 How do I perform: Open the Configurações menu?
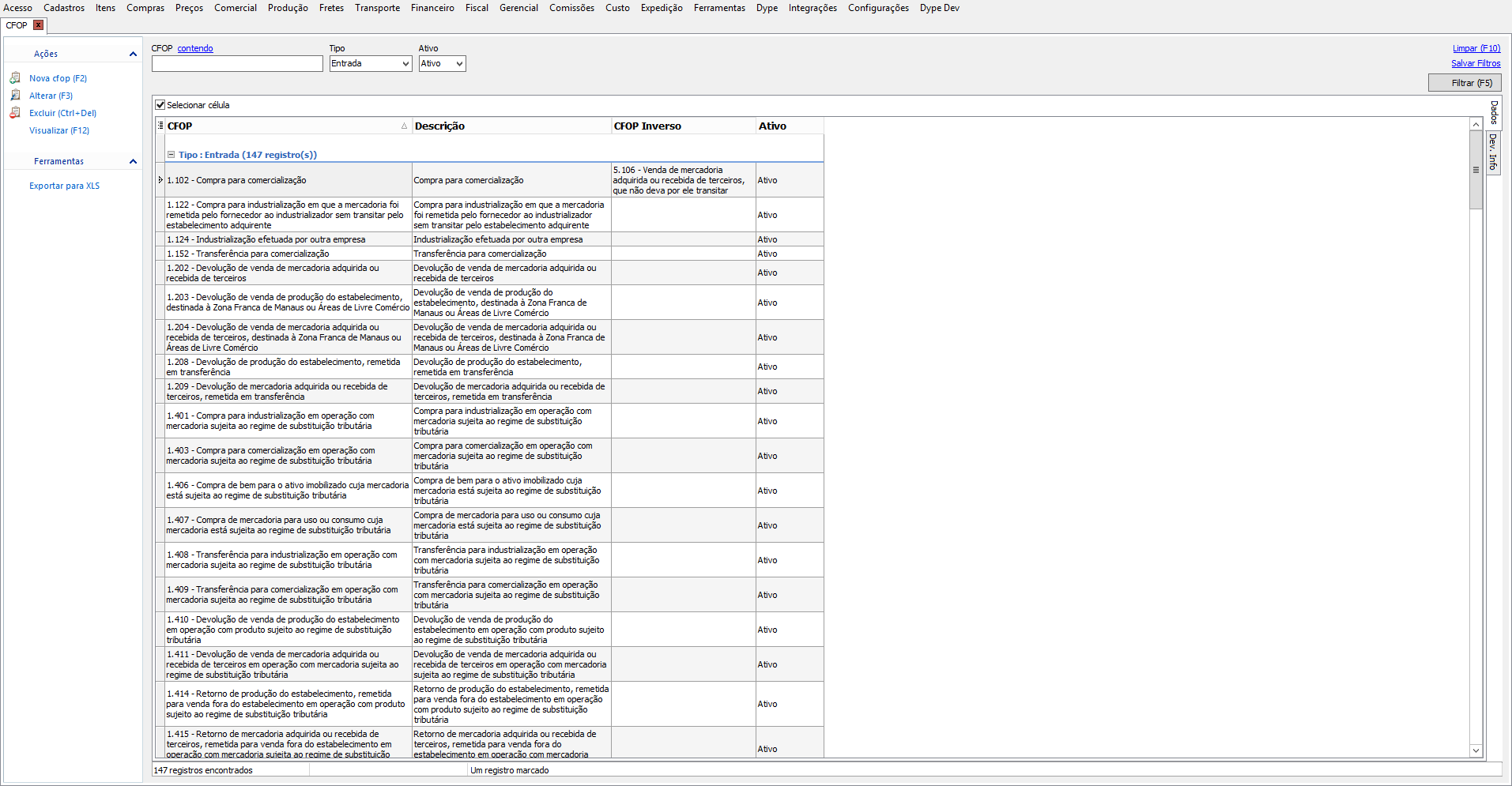[x=878, y=8]
